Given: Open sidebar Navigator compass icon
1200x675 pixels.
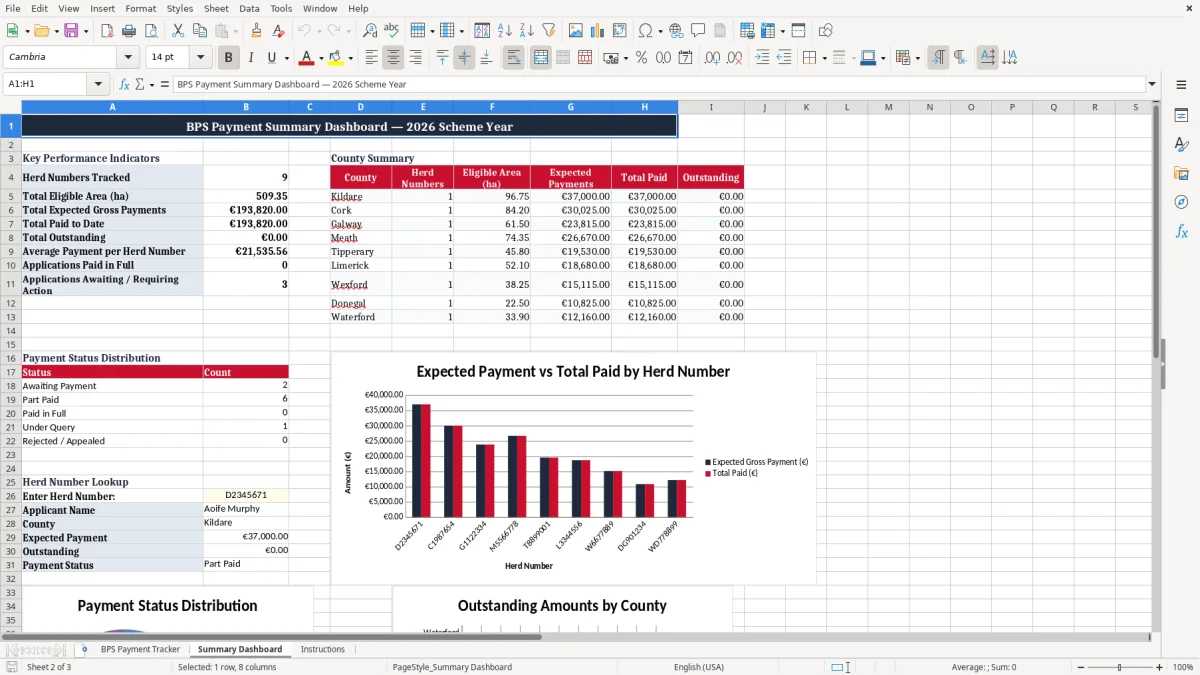Looking at the screenshot, I should pos(1181,202).
